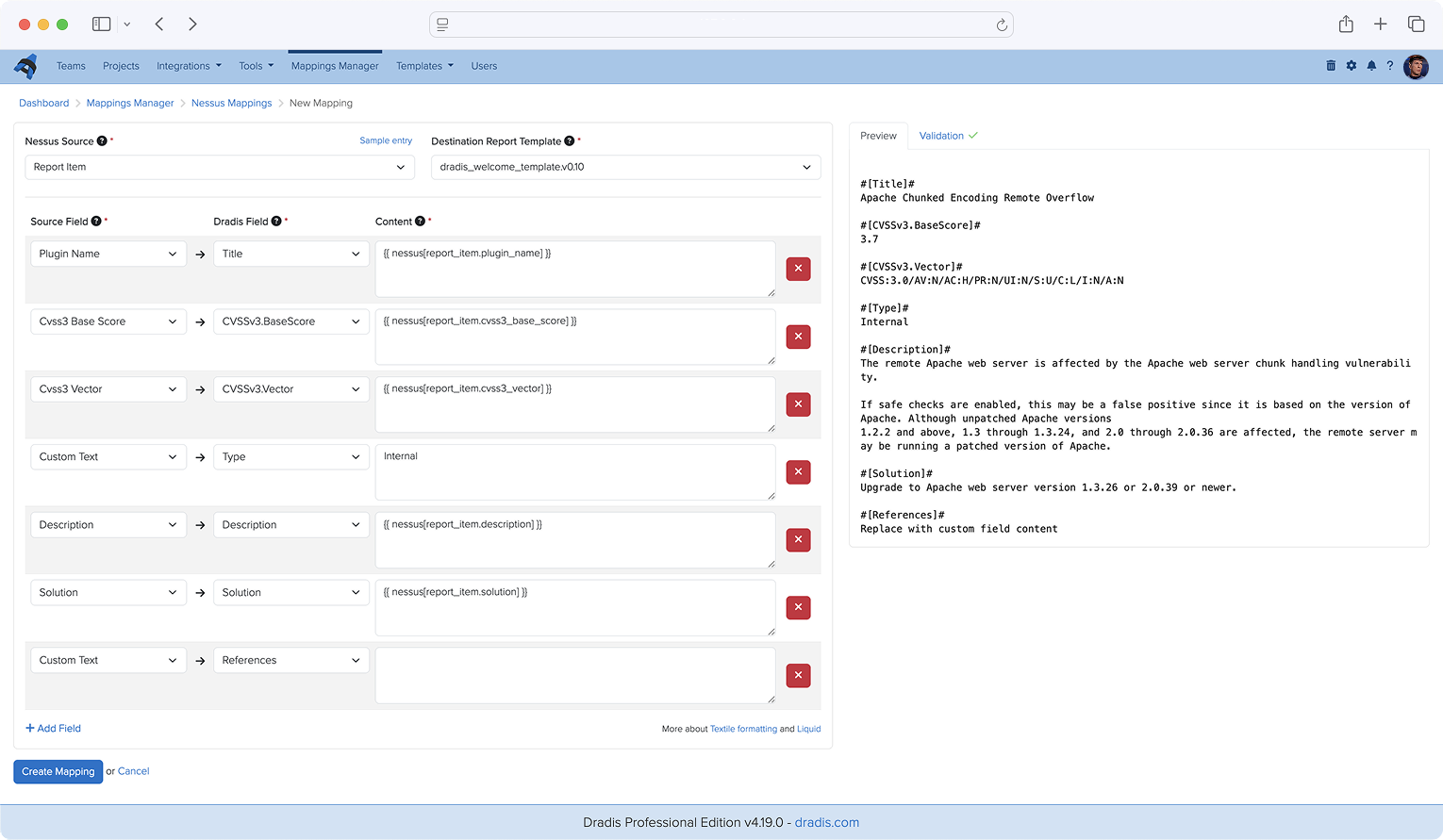Click the plugin_name content textarea
The image size is (1443, 840).
(575, 269)
